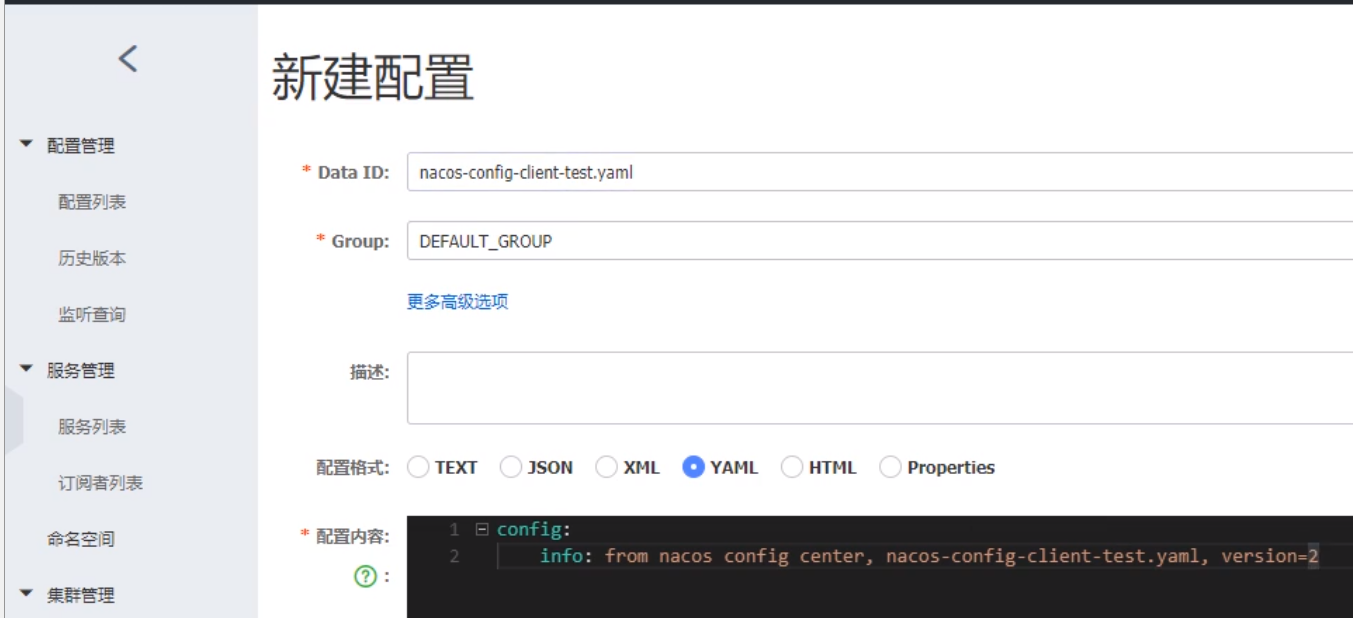Open 监听查询 in the sidebar
Screen dimensions: 1353x618
click(x=92, y=314)
